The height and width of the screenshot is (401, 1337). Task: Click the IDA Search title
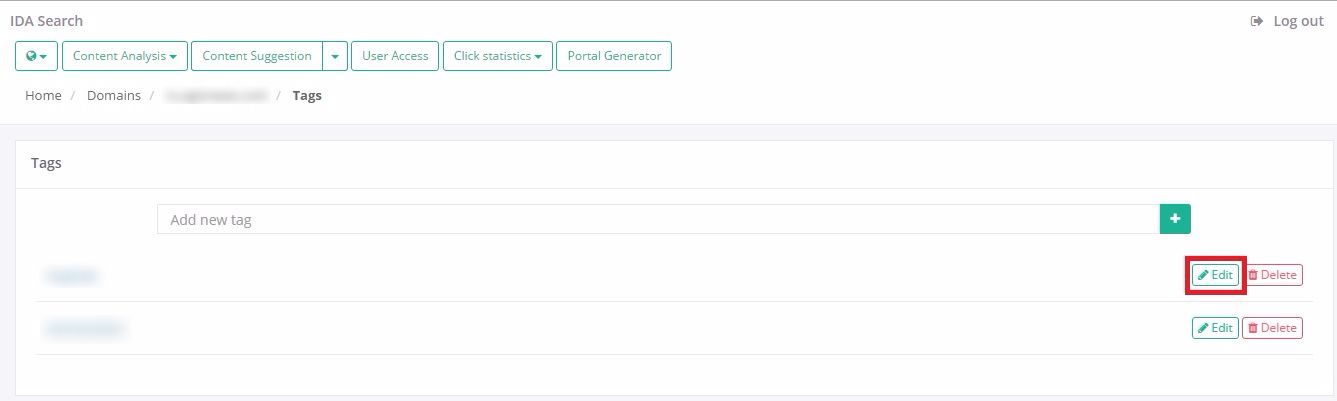point(47,21)
